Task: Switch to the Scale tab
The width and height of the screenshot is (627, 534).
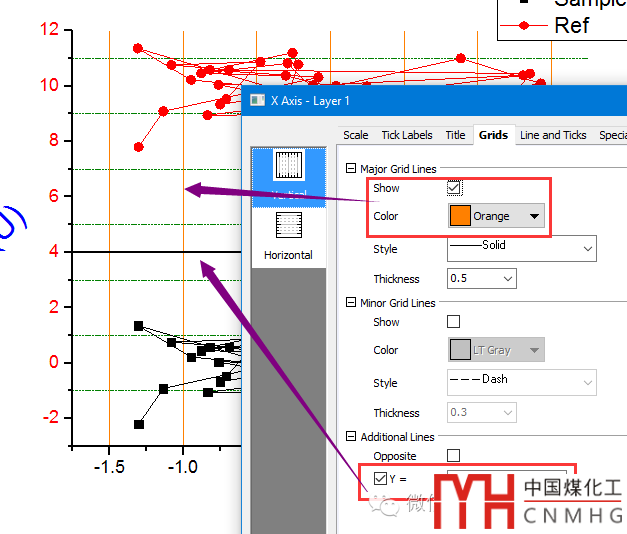Action: 355,135
